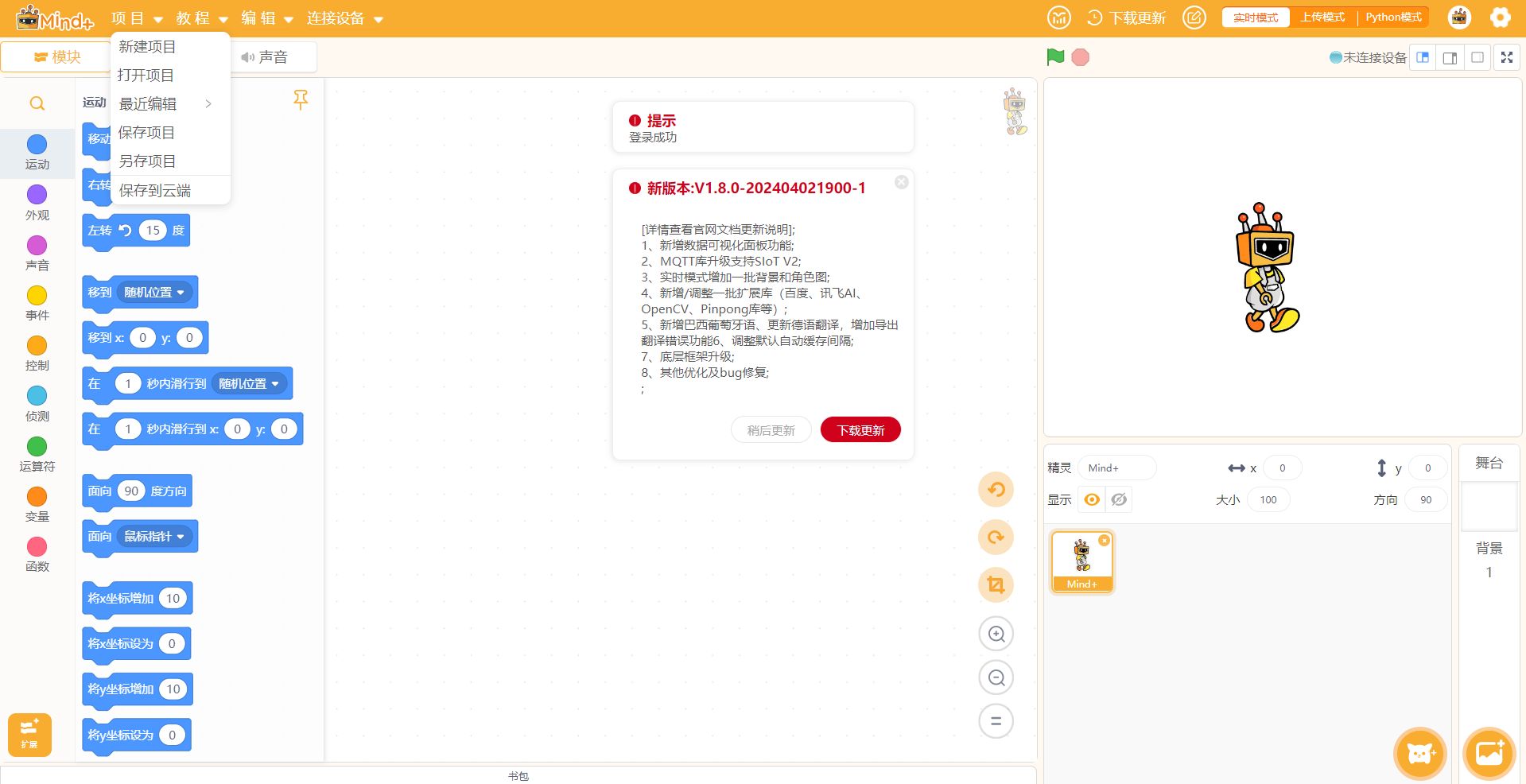Enter fullscreen stage mode
The width and height of the screenshot is (1526, 784).
pos(1507,57)
